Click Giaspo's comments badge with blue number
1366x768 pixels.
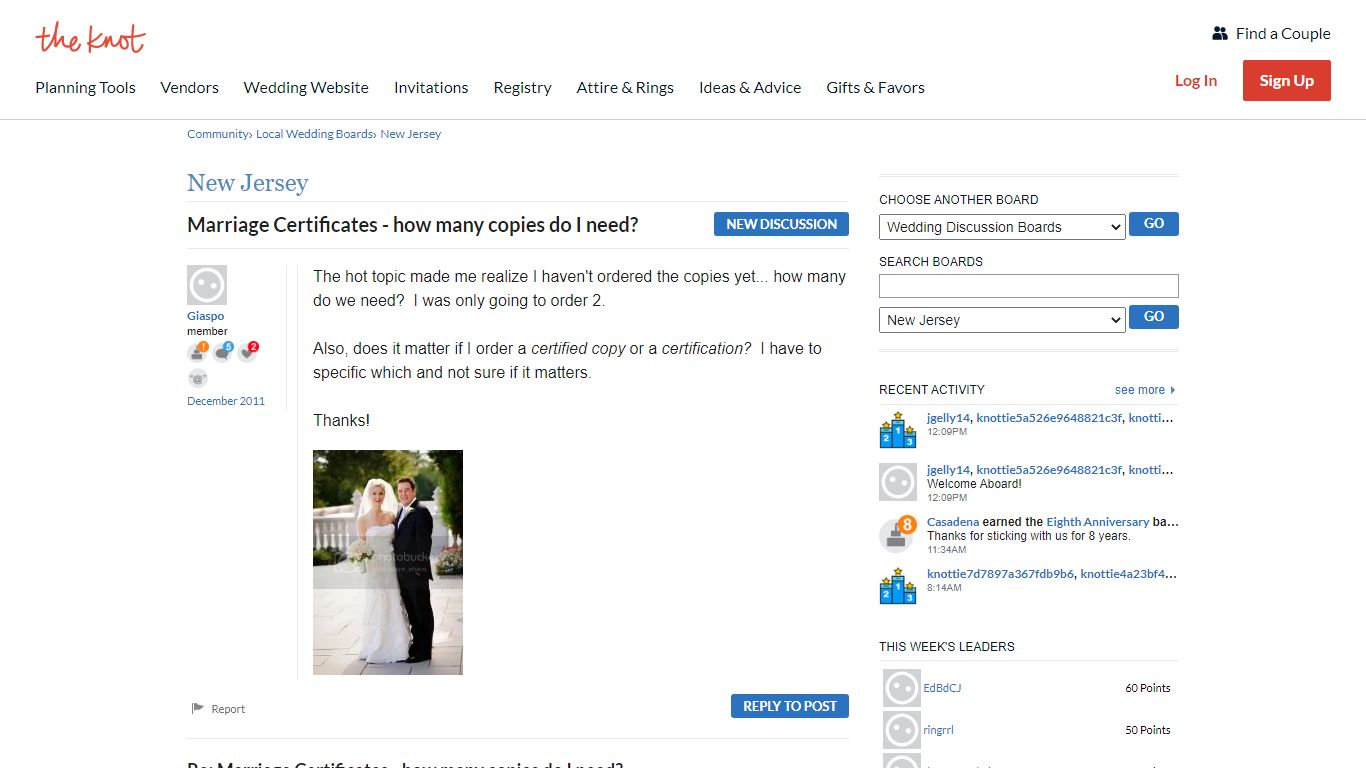(223, 352)
